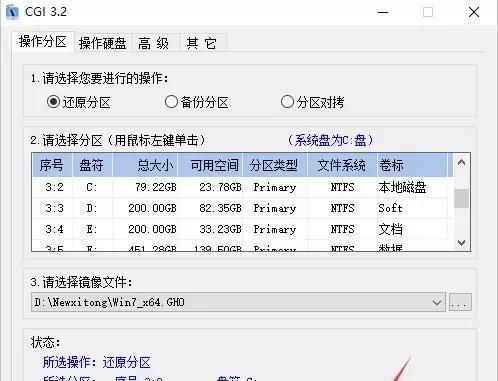Click the partition list scrollbar thumb
The image size is (498, 381).
click(x=461, y=198)
